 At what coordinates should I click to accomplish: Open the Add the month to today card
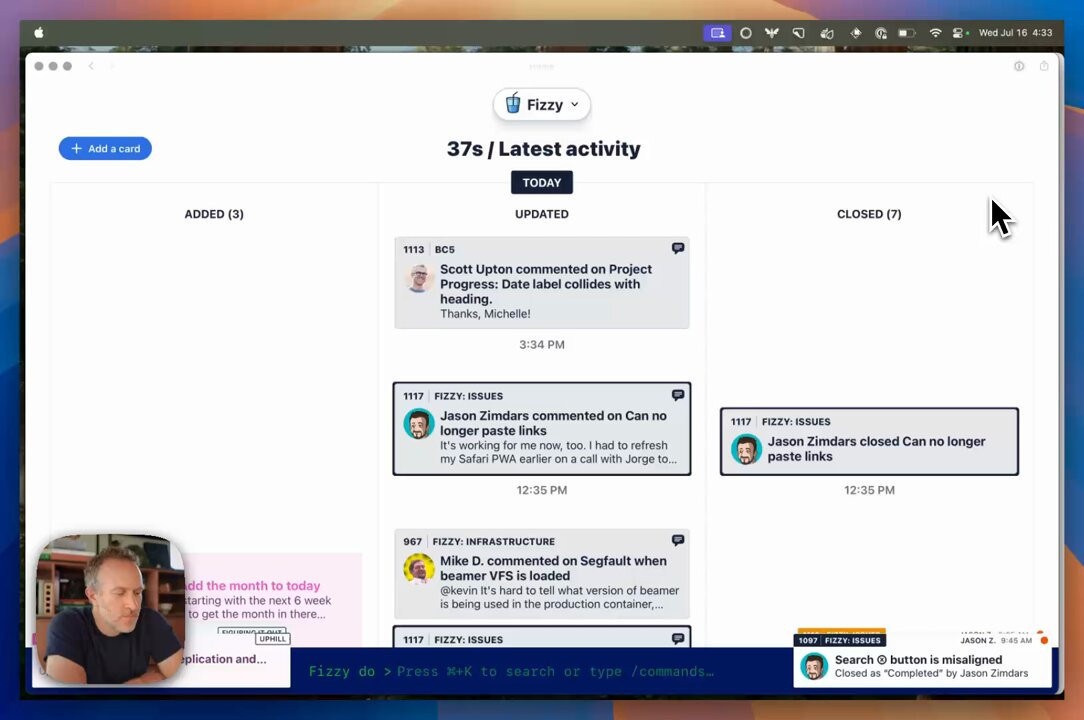[272, 600]
